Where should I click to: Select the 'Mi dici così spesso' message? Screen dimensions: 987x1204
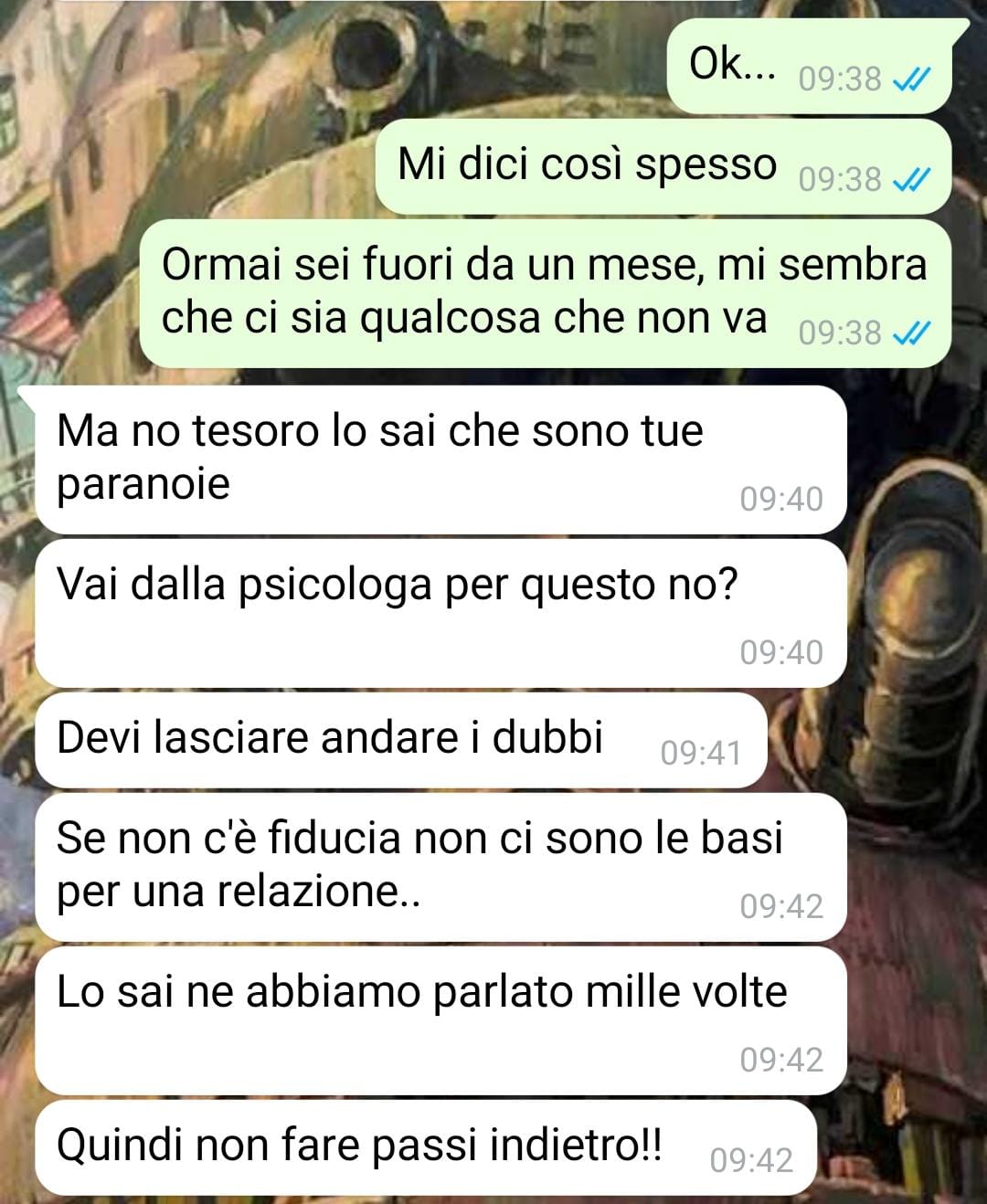(663, 166)
